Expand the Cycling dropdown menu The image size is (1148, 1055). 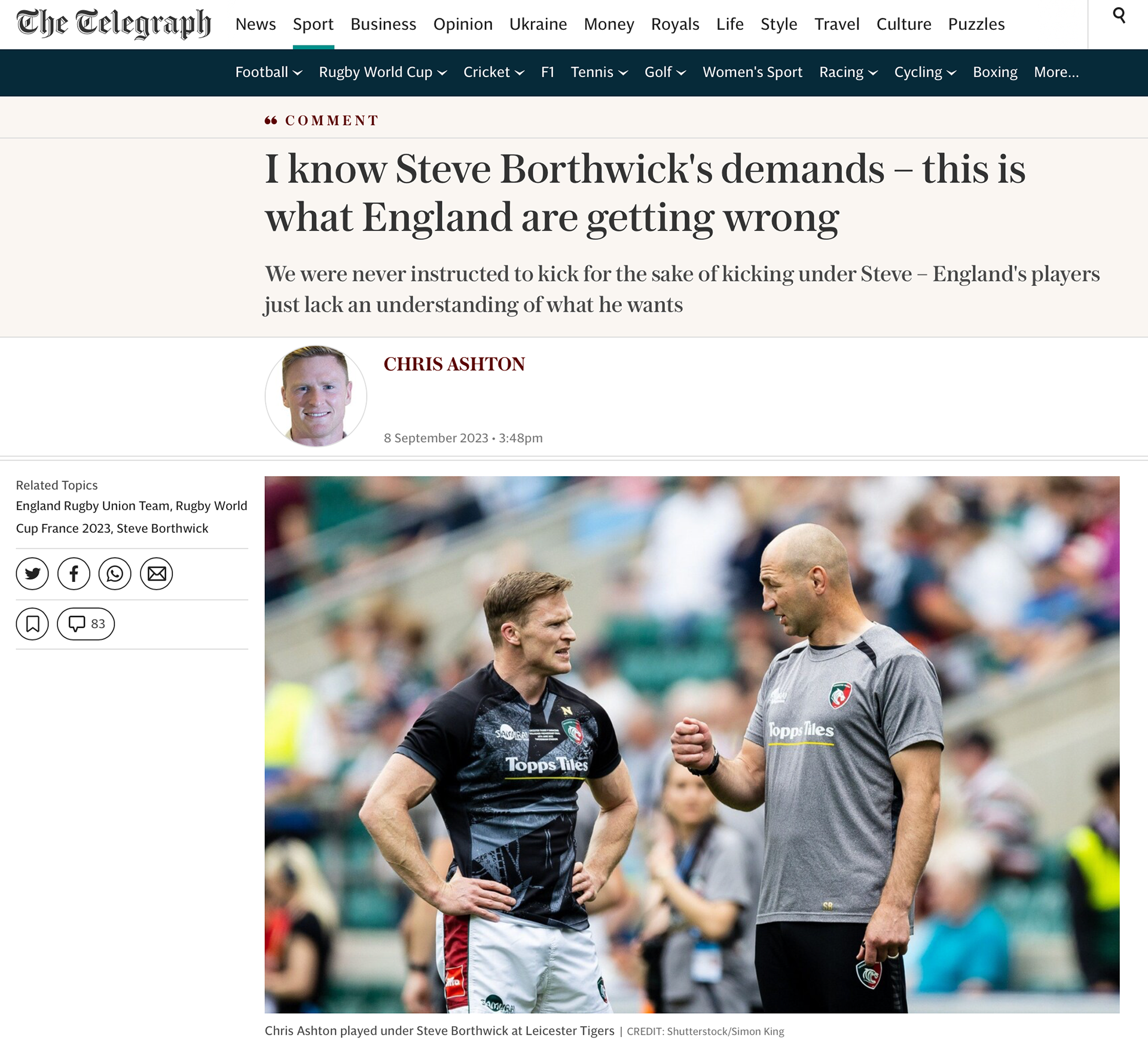click(x=925, y=72)
